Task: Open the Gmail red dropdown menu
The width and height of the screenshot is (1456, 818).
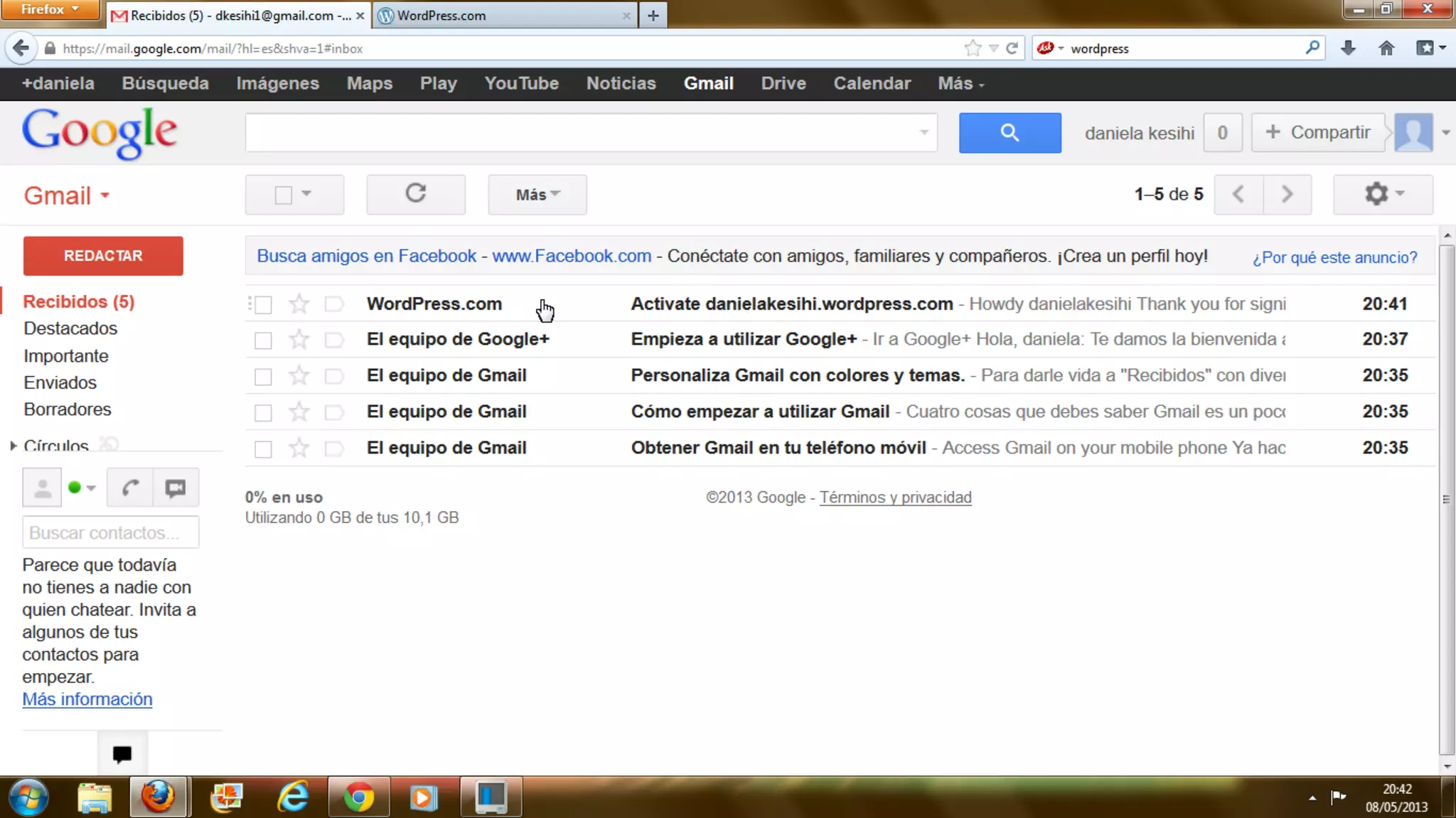Action: point(66,195)
